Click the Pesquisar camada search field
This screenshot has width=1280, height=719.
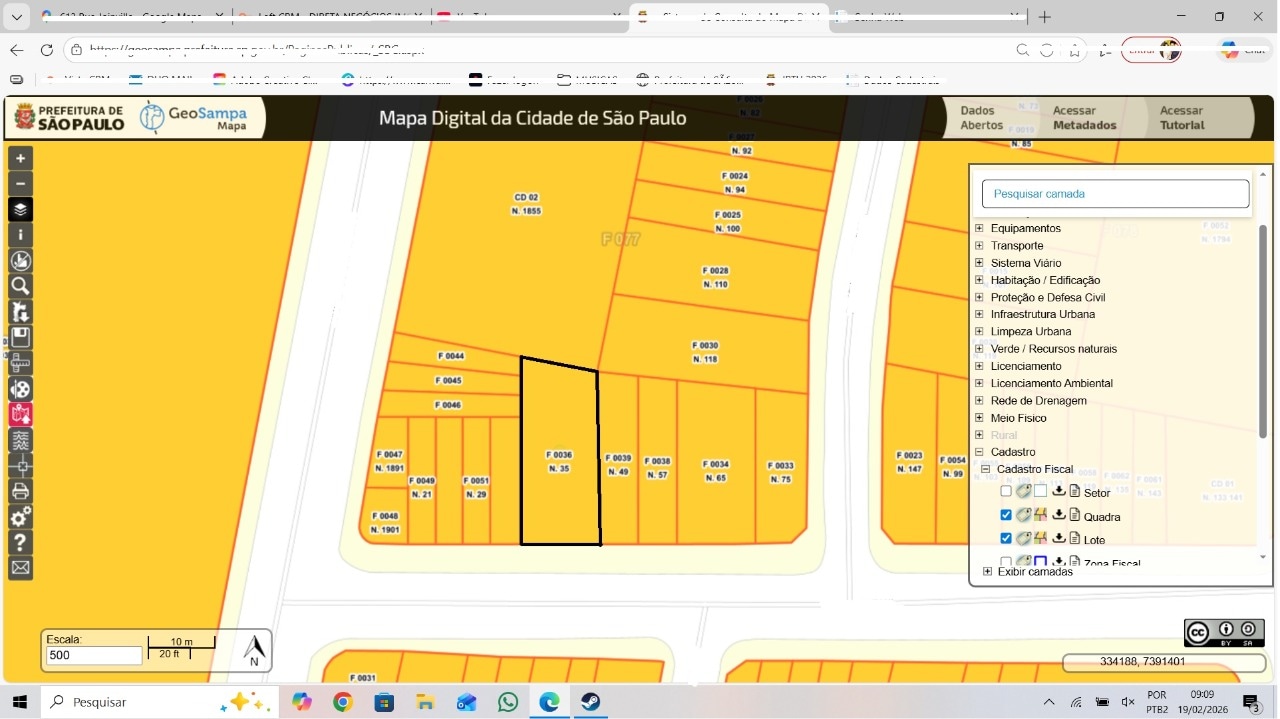click(1115, 194)
